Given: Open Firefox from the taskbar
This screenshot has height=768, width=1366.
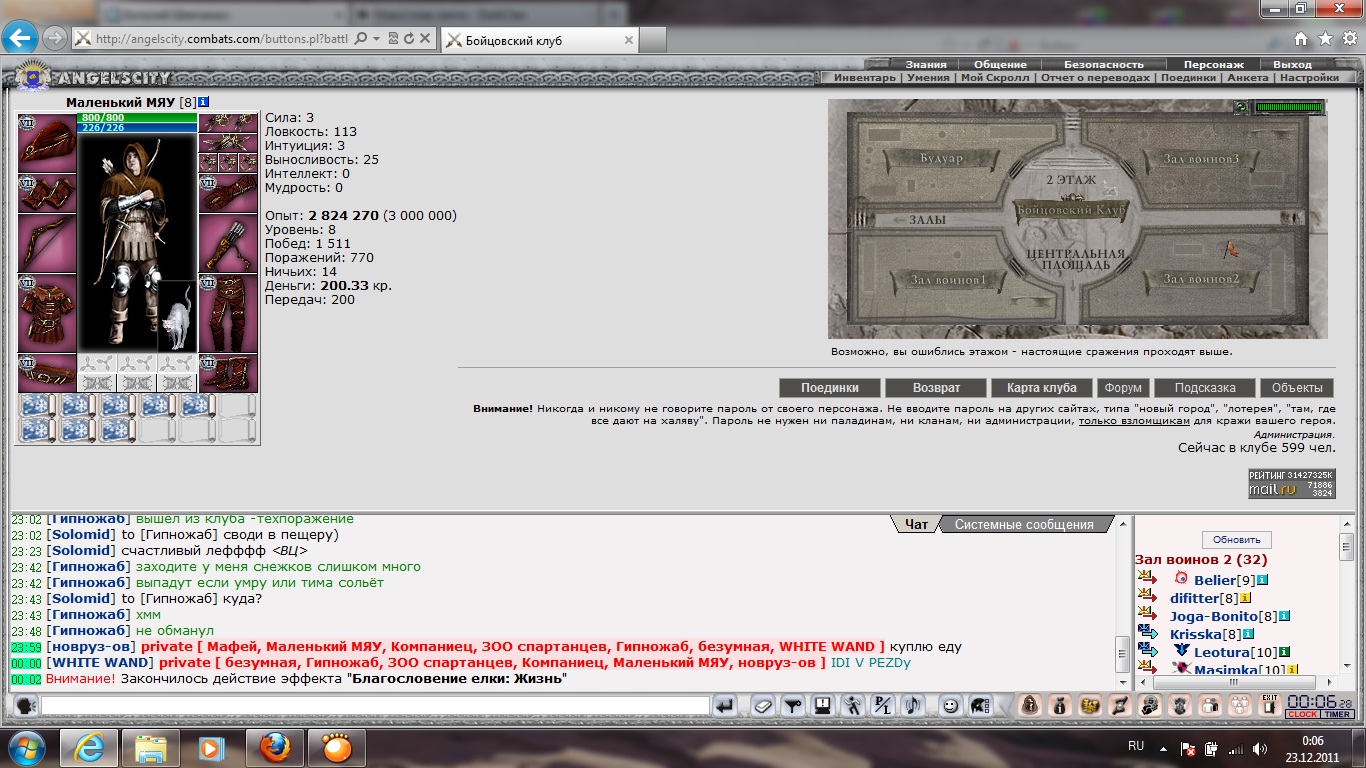Looking at the screenshot, I should tap(275, 748).
